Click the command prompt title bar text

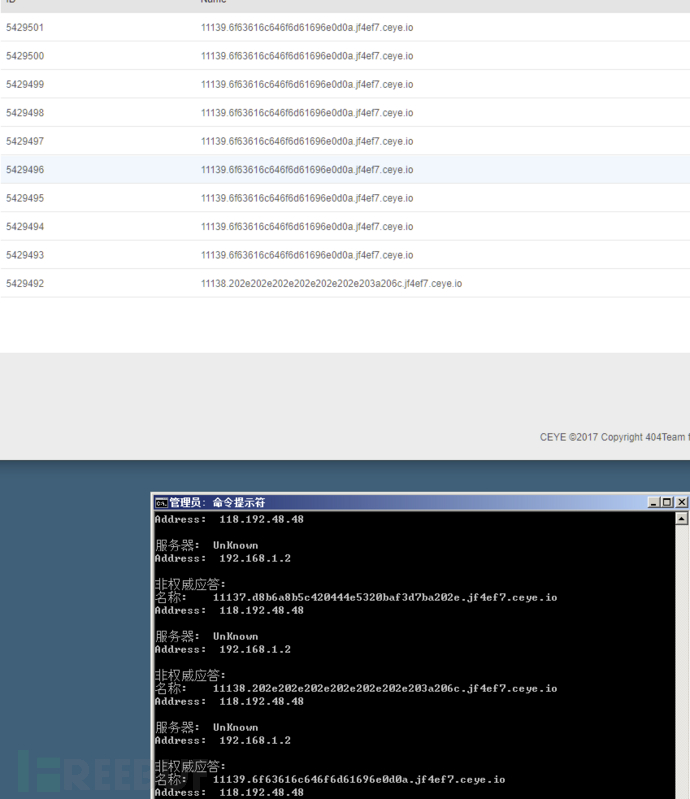pos(218,503)
